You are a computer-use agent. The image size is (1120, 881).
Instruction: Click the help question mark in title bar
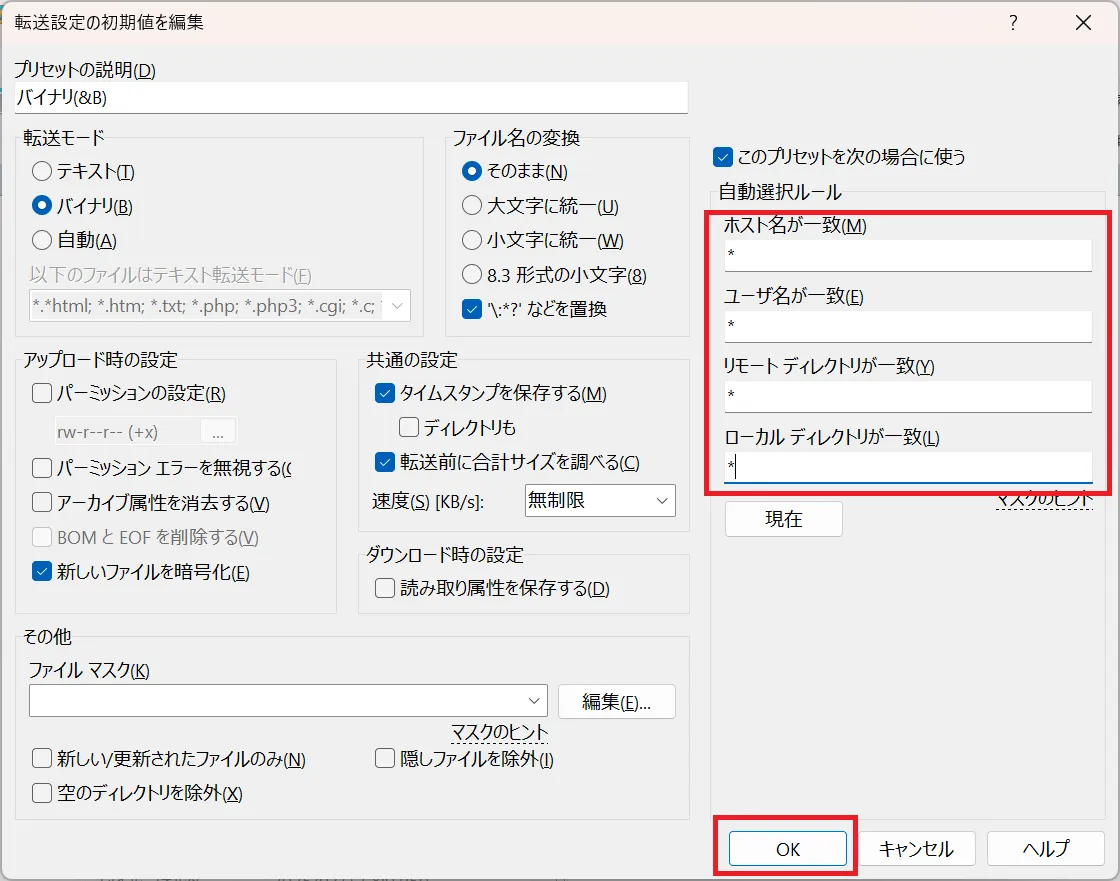[x=1013, y=23]
